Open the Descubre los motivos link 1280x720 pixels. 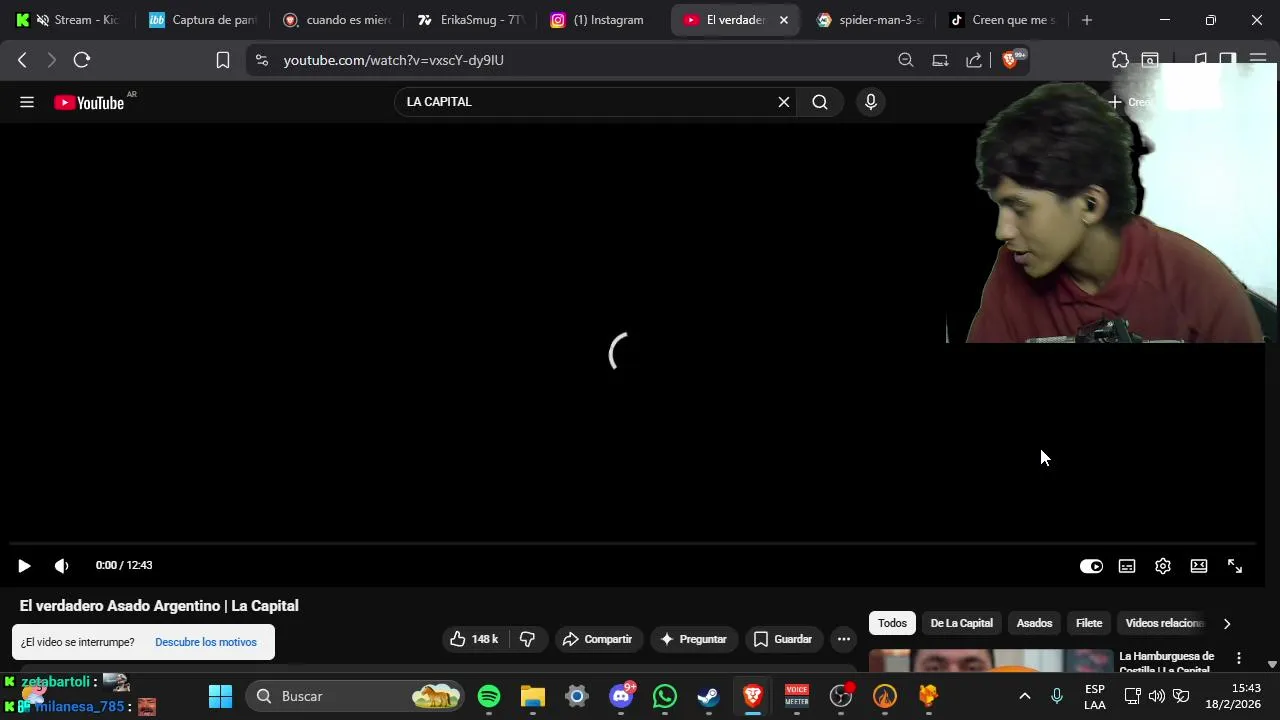[206, 642]
